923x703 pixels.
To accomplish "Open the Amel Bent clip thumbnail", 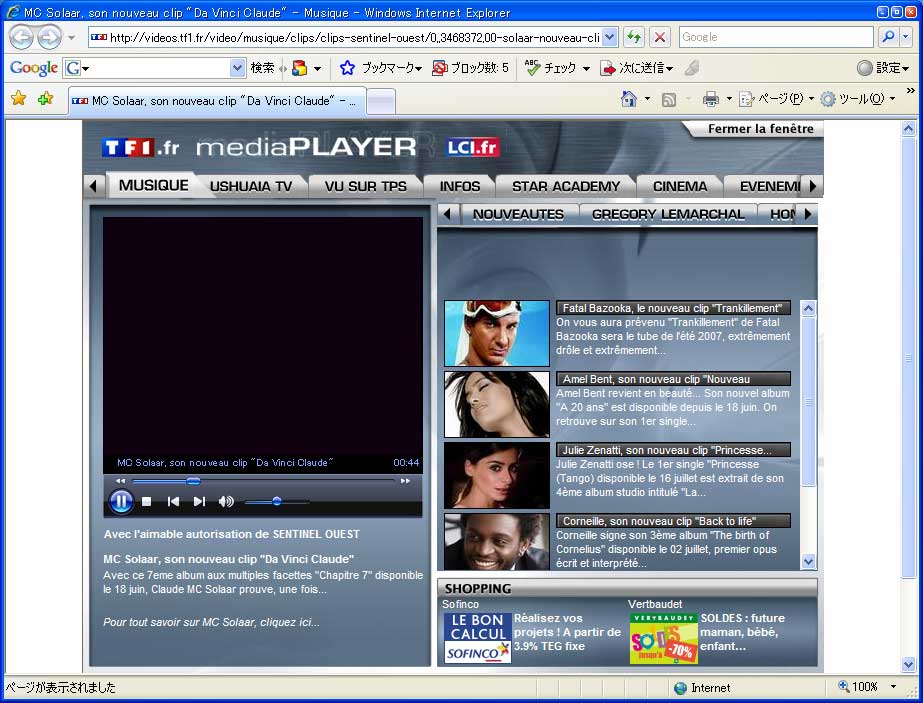I will tap(497, 404).
